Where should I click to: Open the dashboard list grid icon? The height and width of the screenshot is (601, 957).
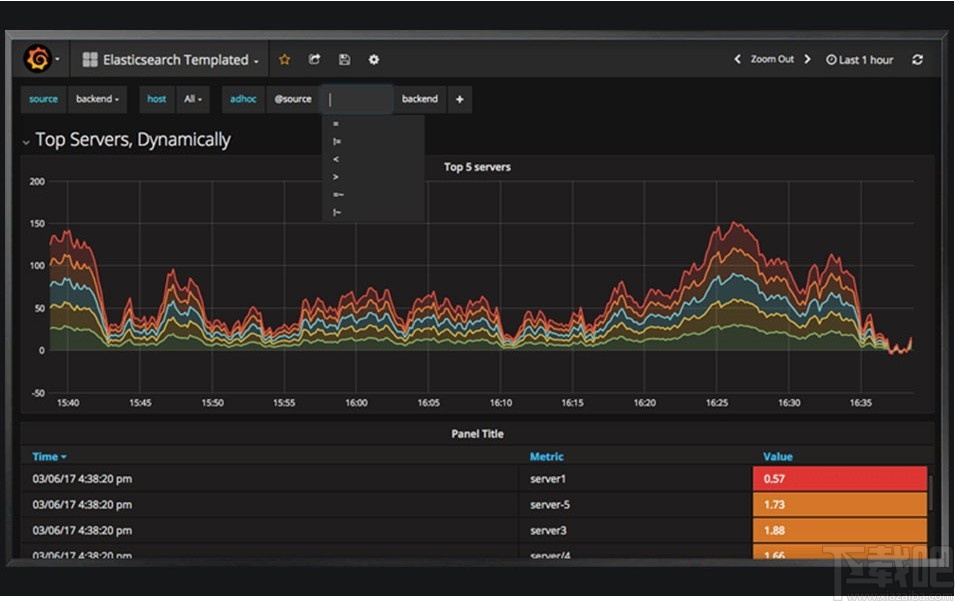[88, 59]
